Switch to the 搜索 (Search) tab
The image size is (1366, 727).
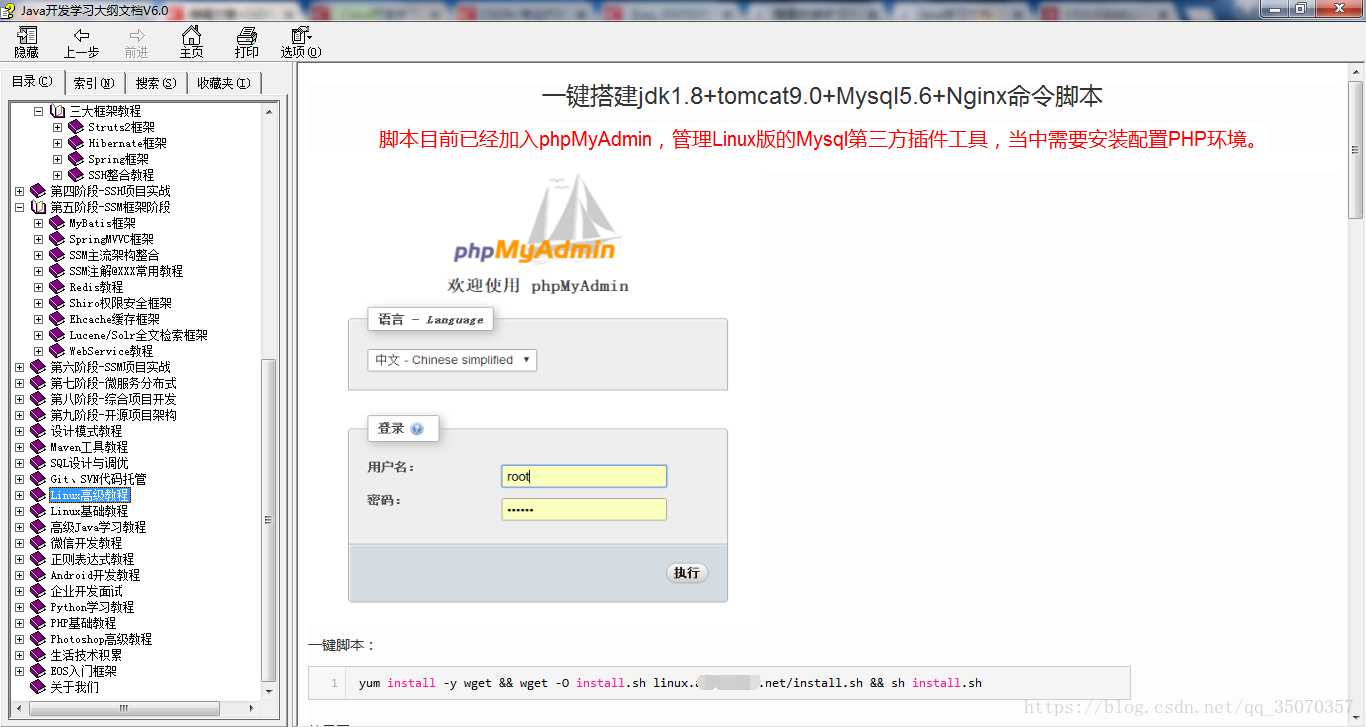click(156, 83)
